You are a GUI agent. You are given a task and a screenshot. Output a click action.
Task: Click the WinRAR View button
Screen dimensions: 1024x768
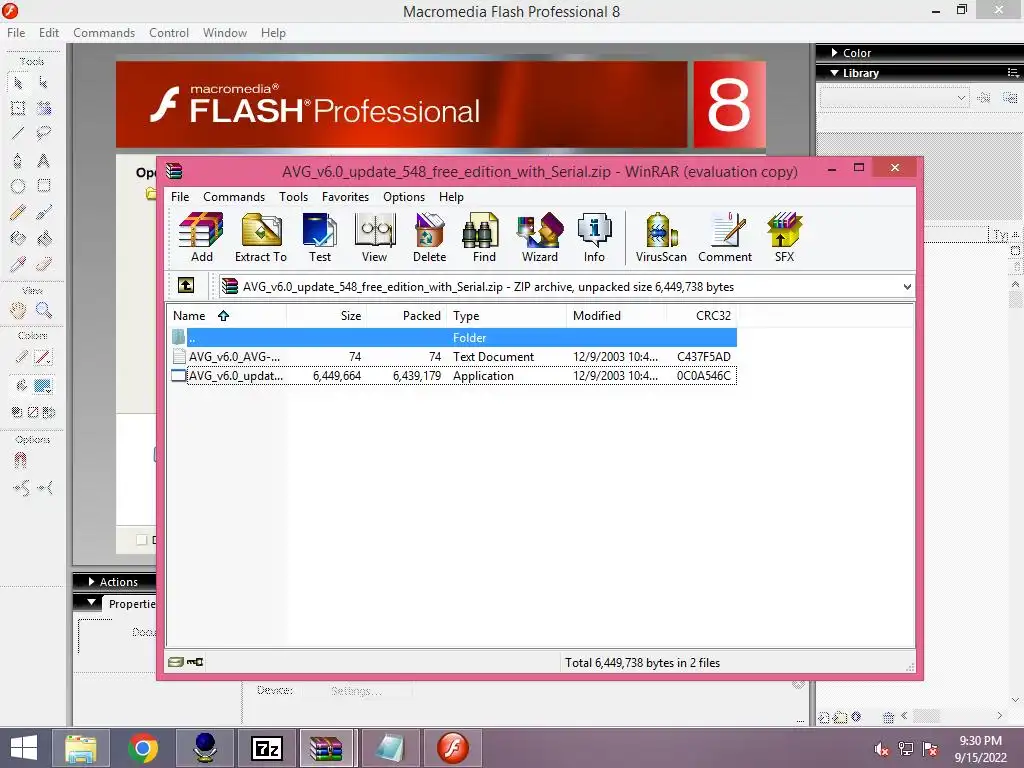click(374, 238)
